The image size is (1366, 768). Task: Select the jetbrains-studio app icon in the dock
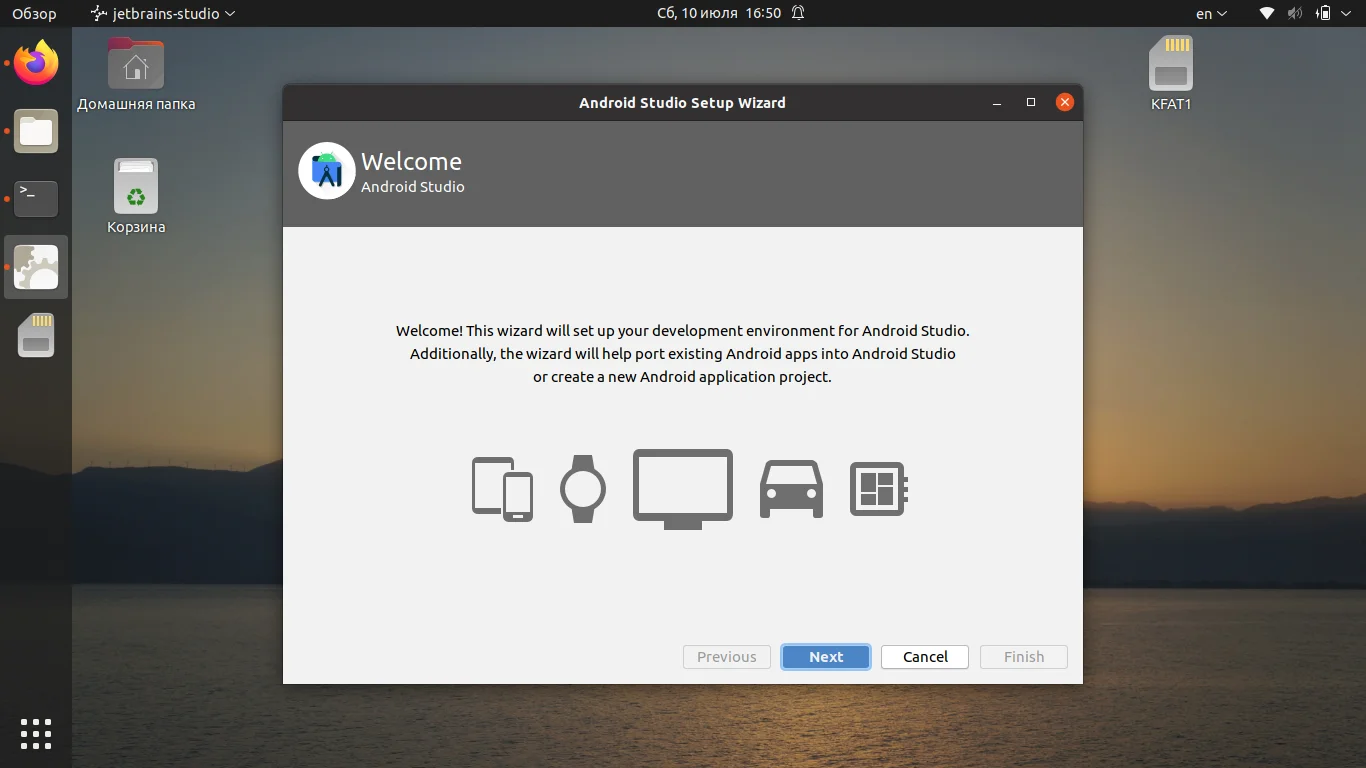pyautogui.click(x=36, y=267)
